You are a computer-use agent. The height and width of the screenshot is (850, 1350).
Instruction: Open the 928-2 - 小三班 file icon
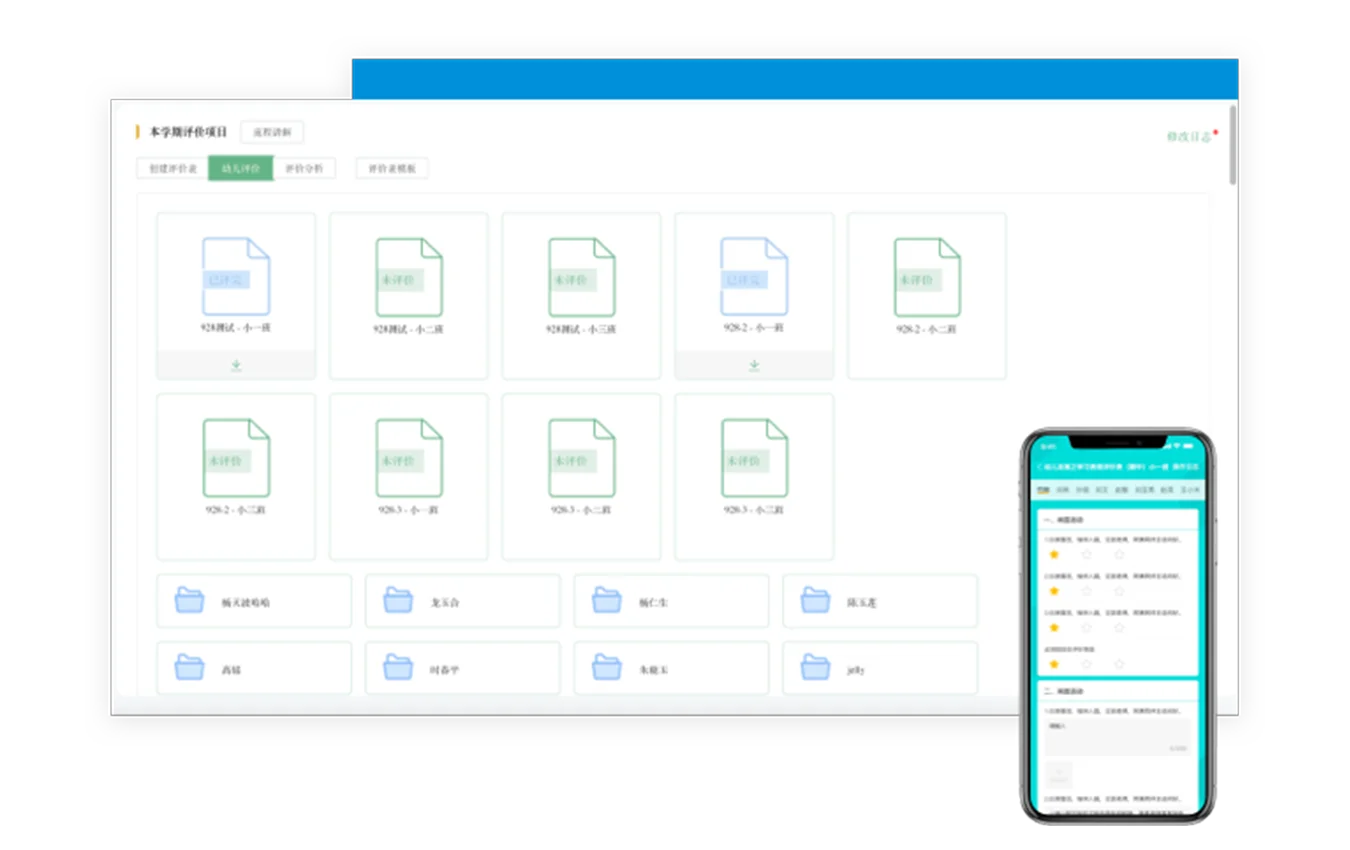(236, 458)
